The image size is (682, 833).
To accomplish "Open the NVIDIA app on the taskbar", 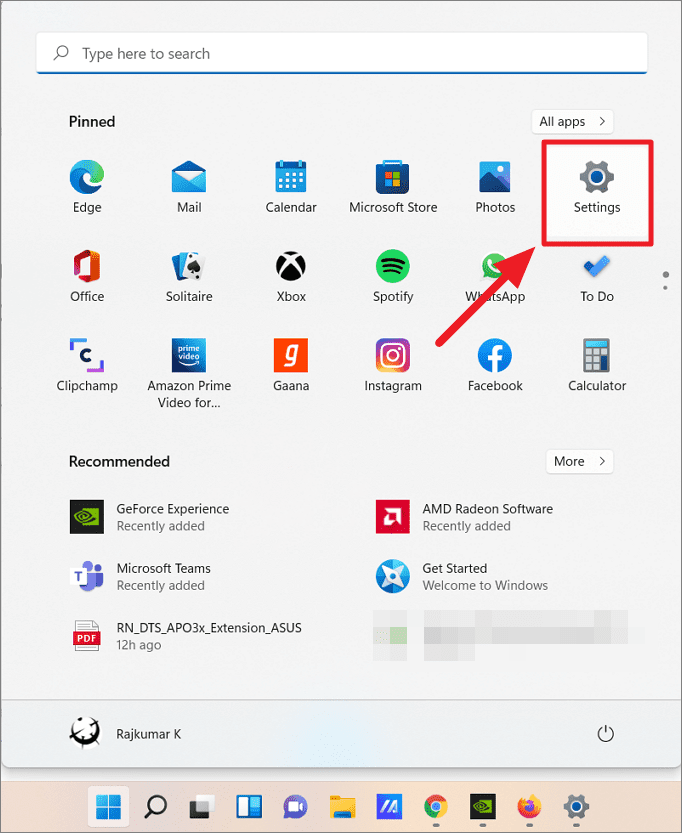I will coord(482,807).
